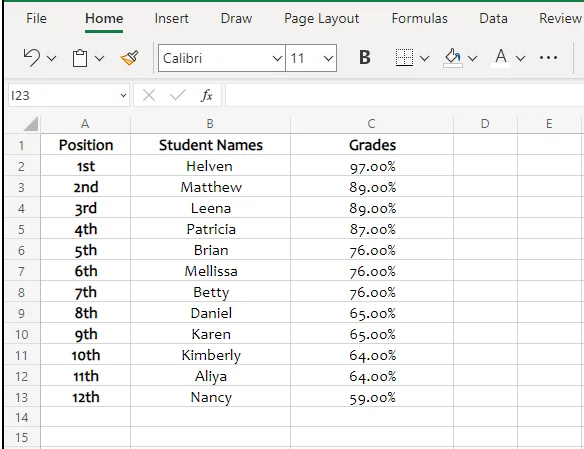Screen dimensions: 584x449
Task: Expand the Name Box dropdown arrow
Action: 123,96
